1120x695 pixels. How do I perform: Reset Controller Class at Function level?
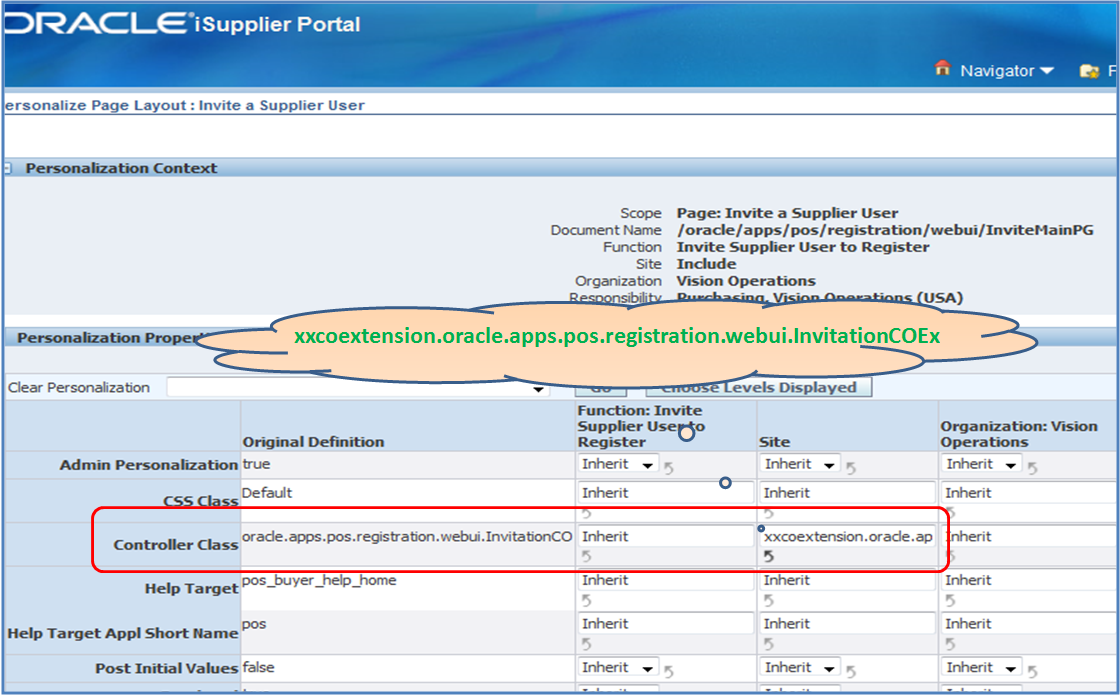[586, 556]
